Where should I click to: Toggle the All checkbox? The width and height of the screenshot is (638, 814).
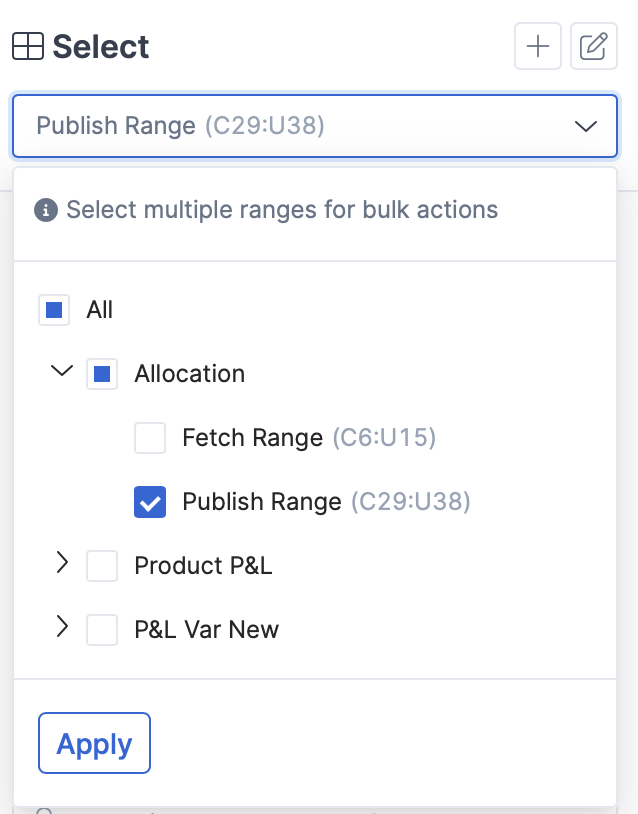(x=54, y=310)
